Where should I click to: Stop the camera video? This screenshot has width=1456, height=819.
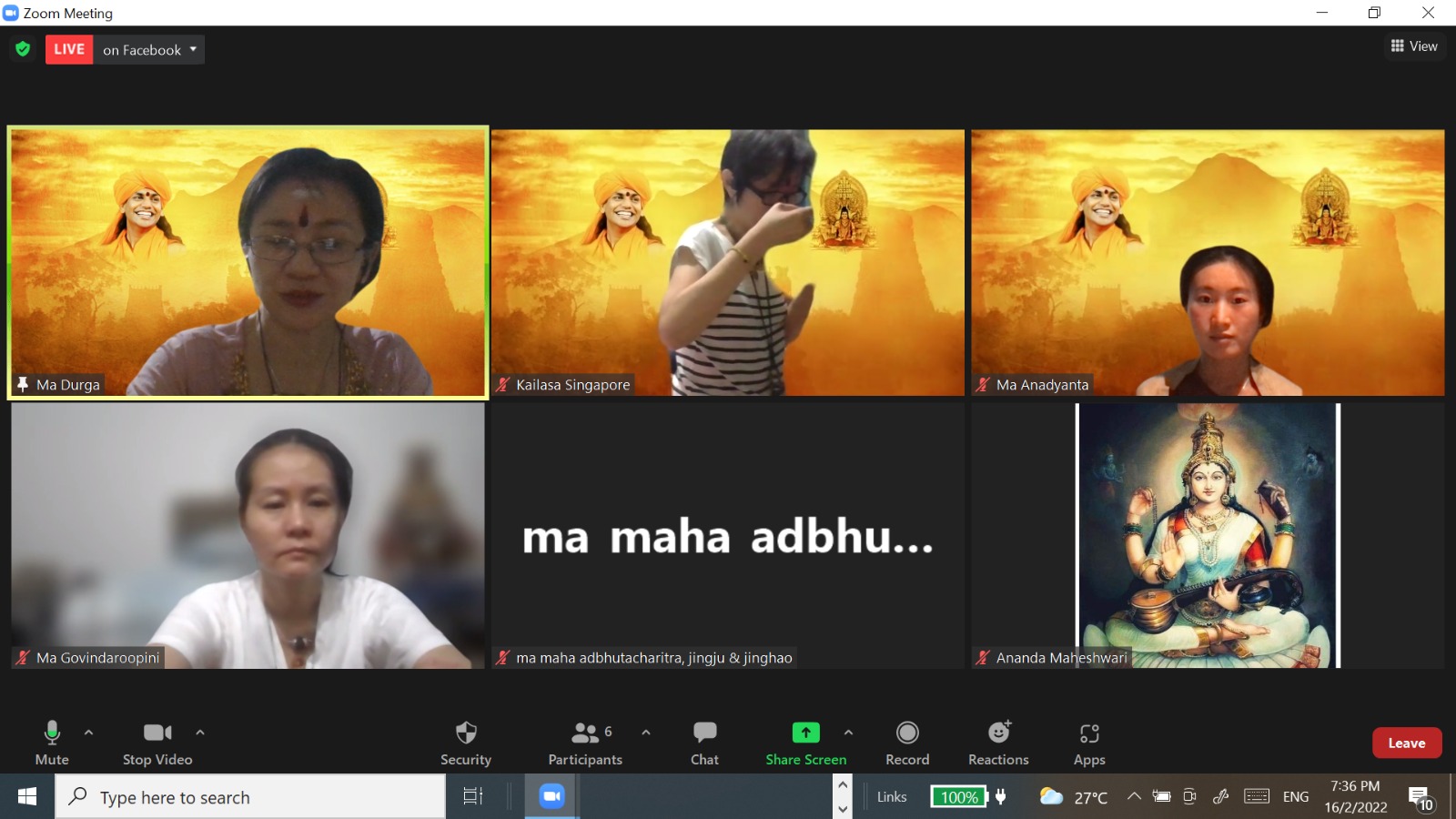tap(157, 742)
